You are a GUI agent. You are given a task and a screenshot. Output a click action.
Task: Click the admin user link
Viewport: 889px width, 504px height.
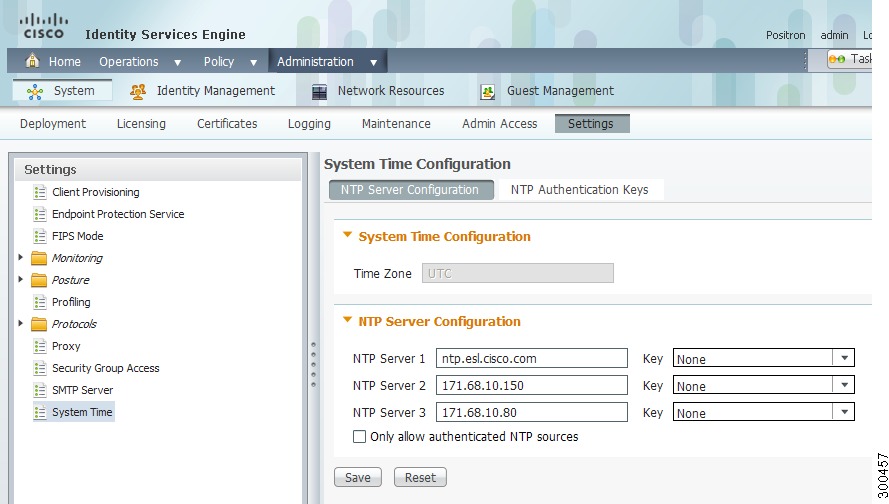[834, 35]
